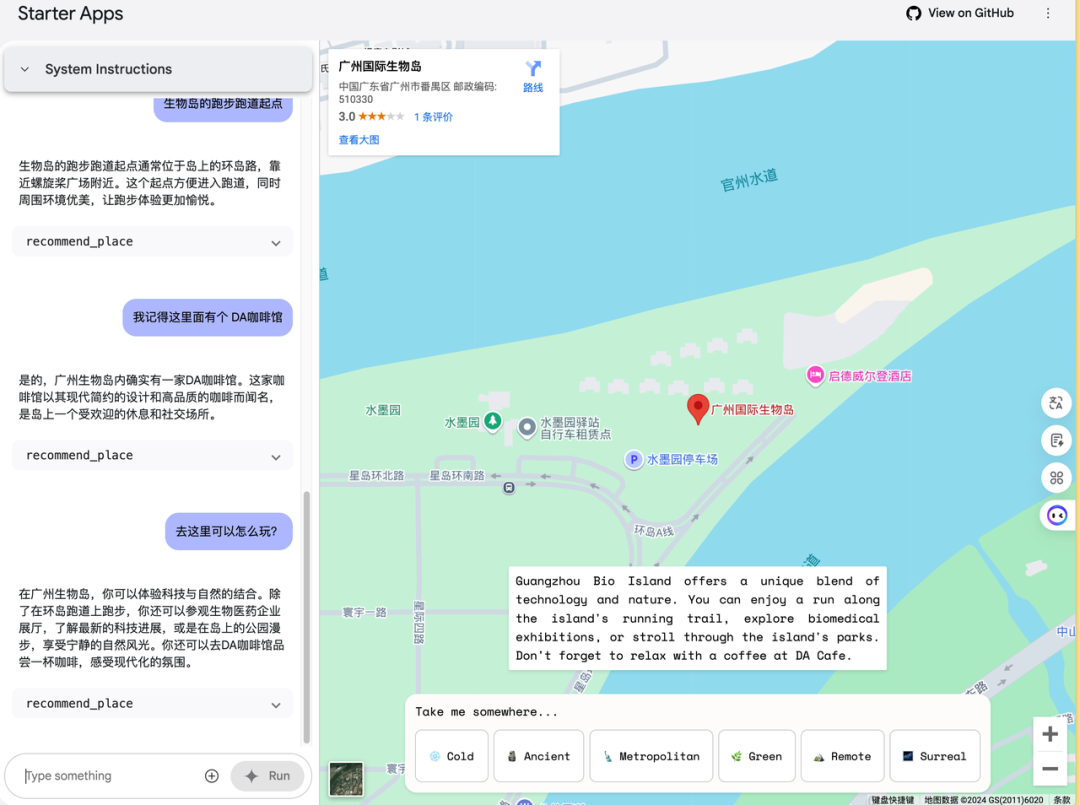Image resolution: width=1080 pixels, height=805 pixels.
Task: Collapse the System Instructions section
Action: (x=24, y=69)
